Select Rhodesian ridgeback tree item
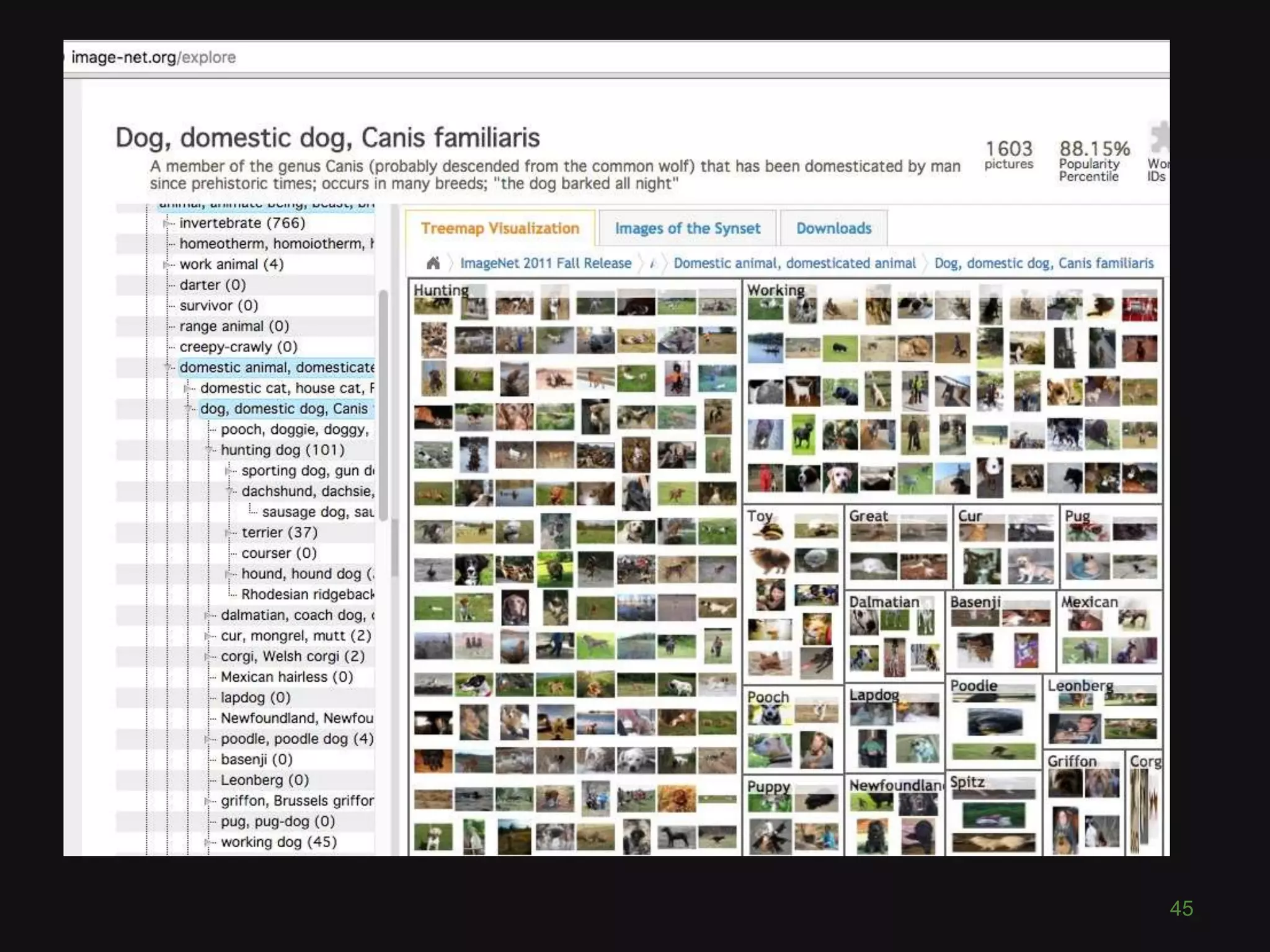Image resolution: width=1270 pixels, height=952 pixels. pos(308,594)
